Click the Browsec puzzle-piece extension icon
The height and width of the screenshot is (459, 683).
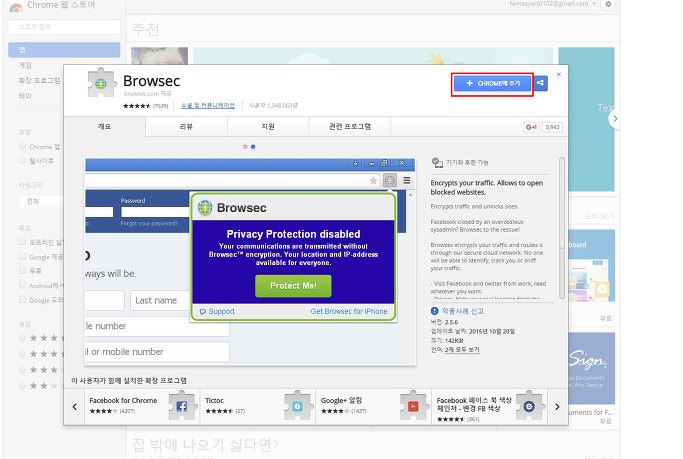101,83
